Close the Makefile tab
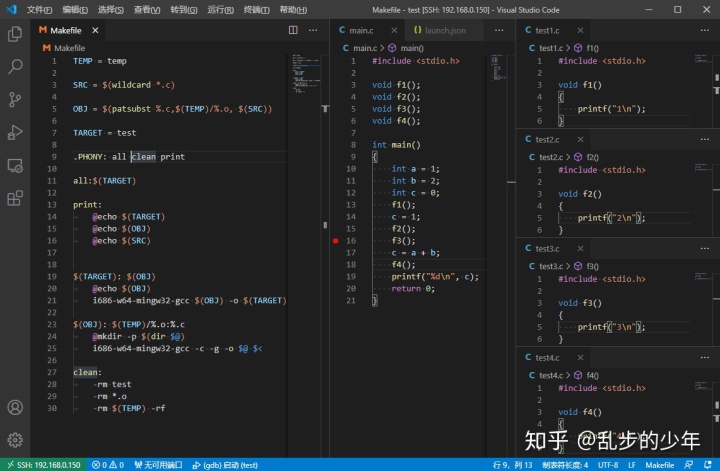The height and width of the screenshot is (471, 720). [95, 30]
